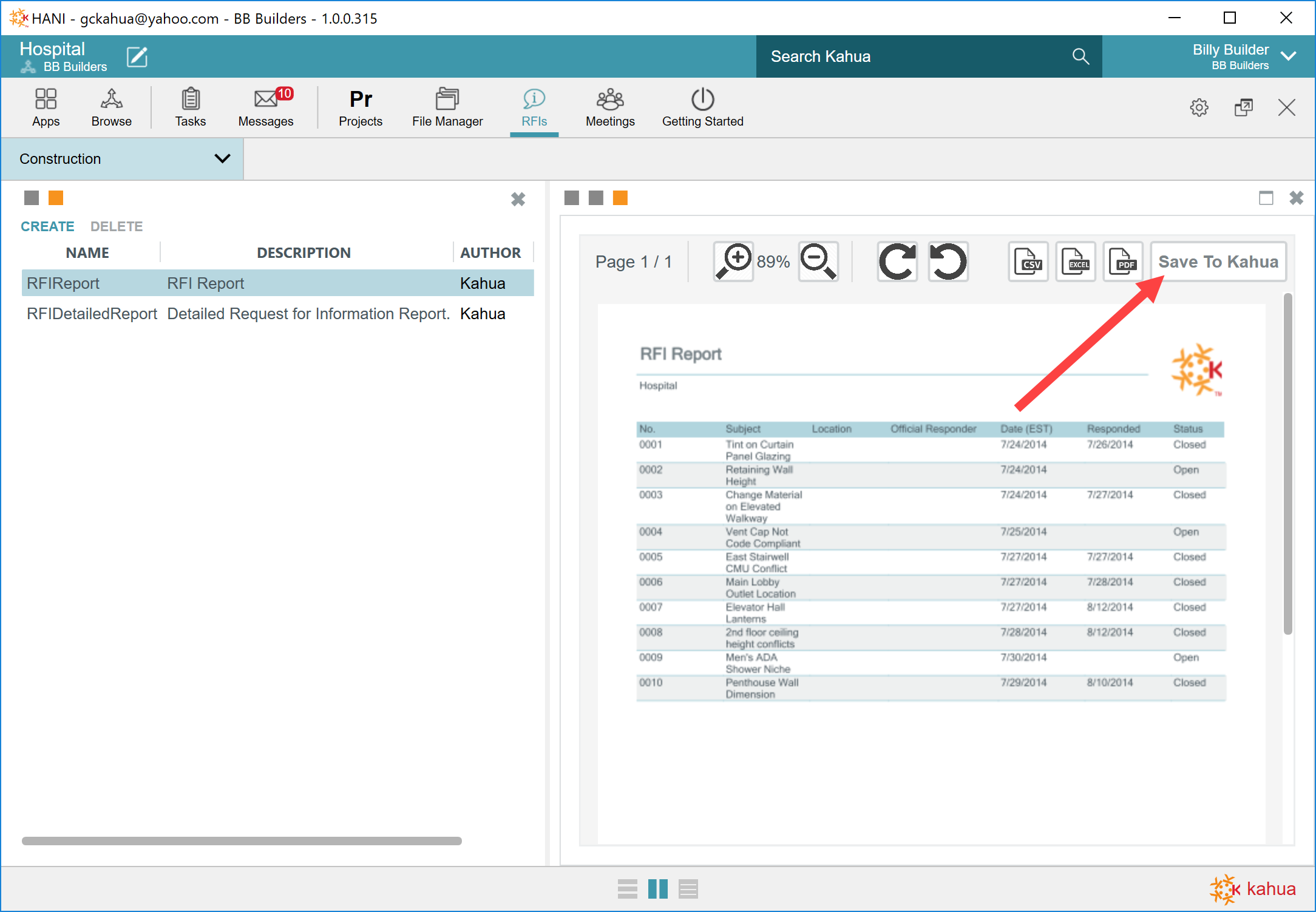This screenshot has height=912, width=1316.
Task: Select the RFIDetailedReport row
Action: (x=92, y=314)
